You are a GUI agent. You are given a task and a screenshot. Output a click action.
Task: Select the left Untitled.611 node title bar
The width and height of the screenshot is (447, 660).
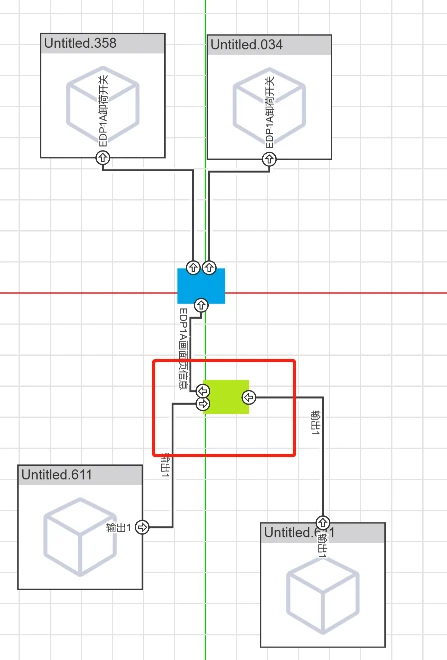(x=80, y=475)
